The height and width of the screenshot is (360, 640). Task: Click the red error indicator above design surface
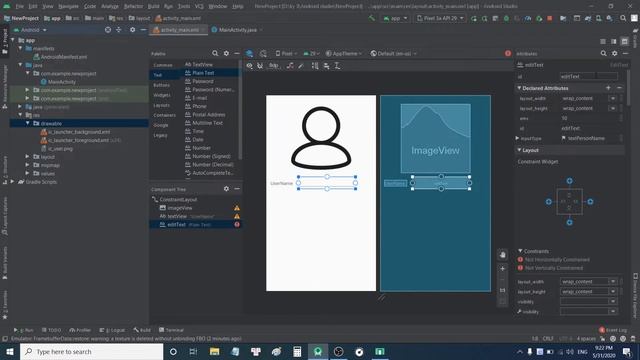pos(508,53)
